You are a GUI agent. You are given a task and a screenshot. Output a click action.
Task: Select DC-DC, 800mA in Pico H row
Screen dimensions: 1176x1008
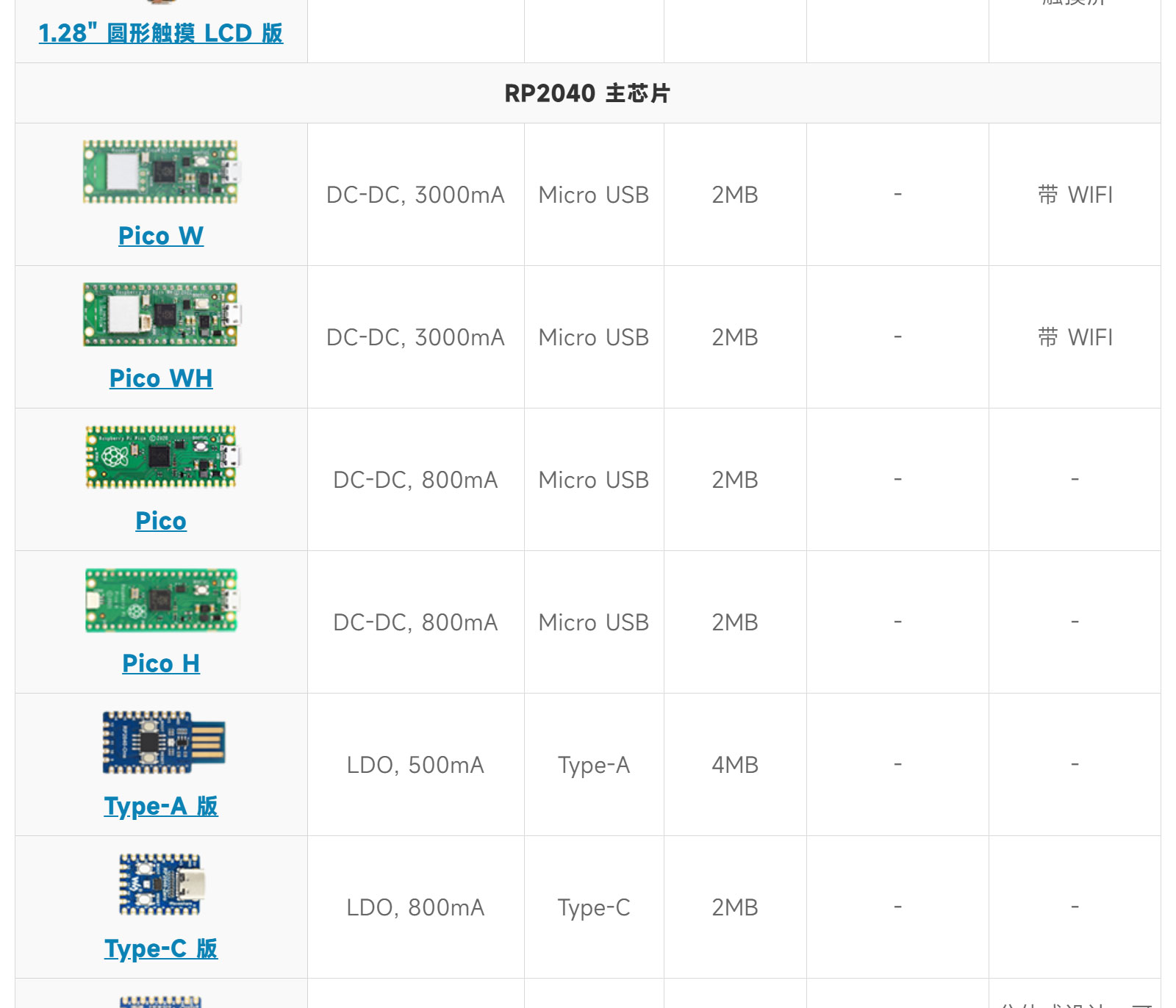click(415, 622)
